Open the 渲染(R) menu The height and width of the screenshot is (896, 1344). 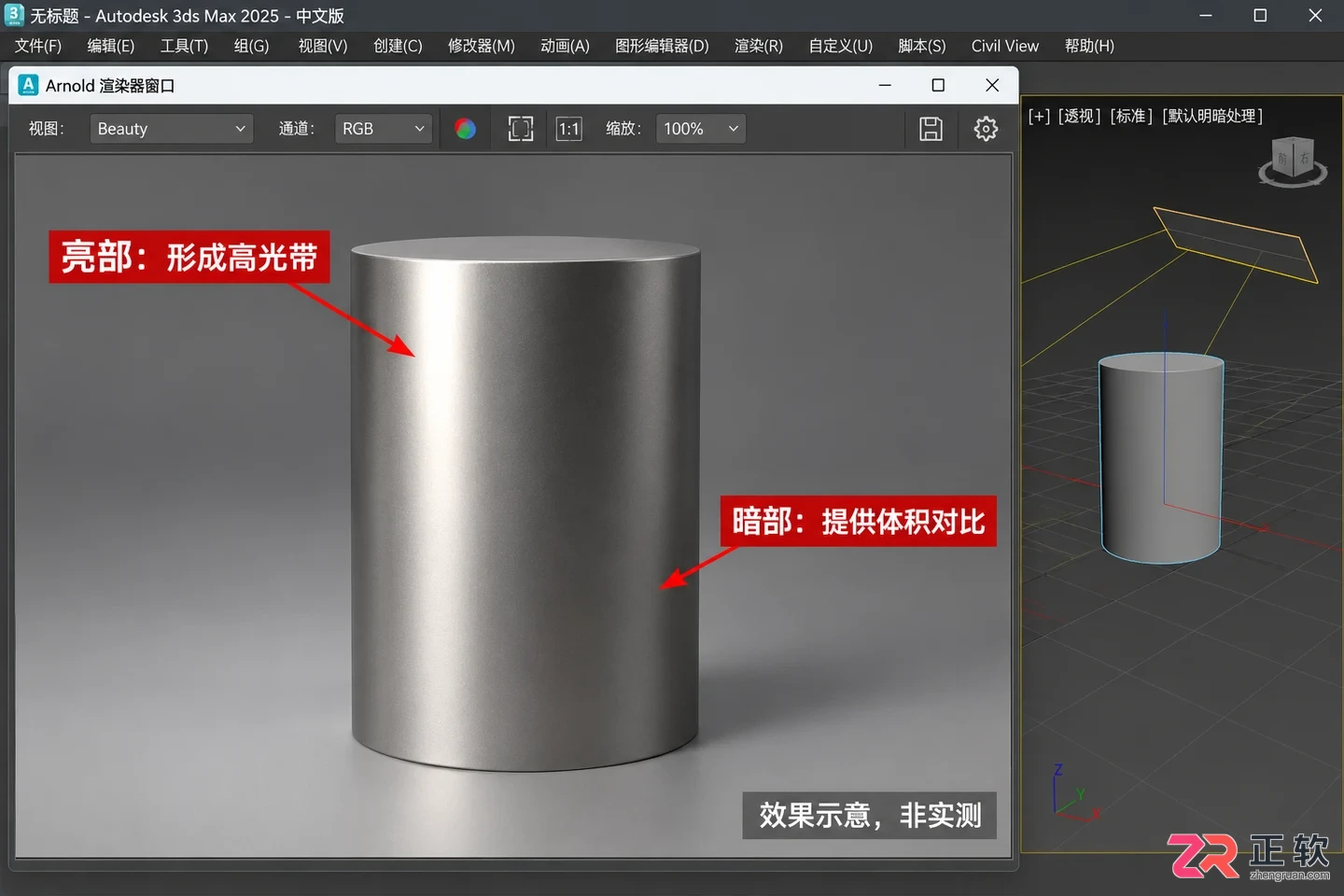[x=759, y=46]
